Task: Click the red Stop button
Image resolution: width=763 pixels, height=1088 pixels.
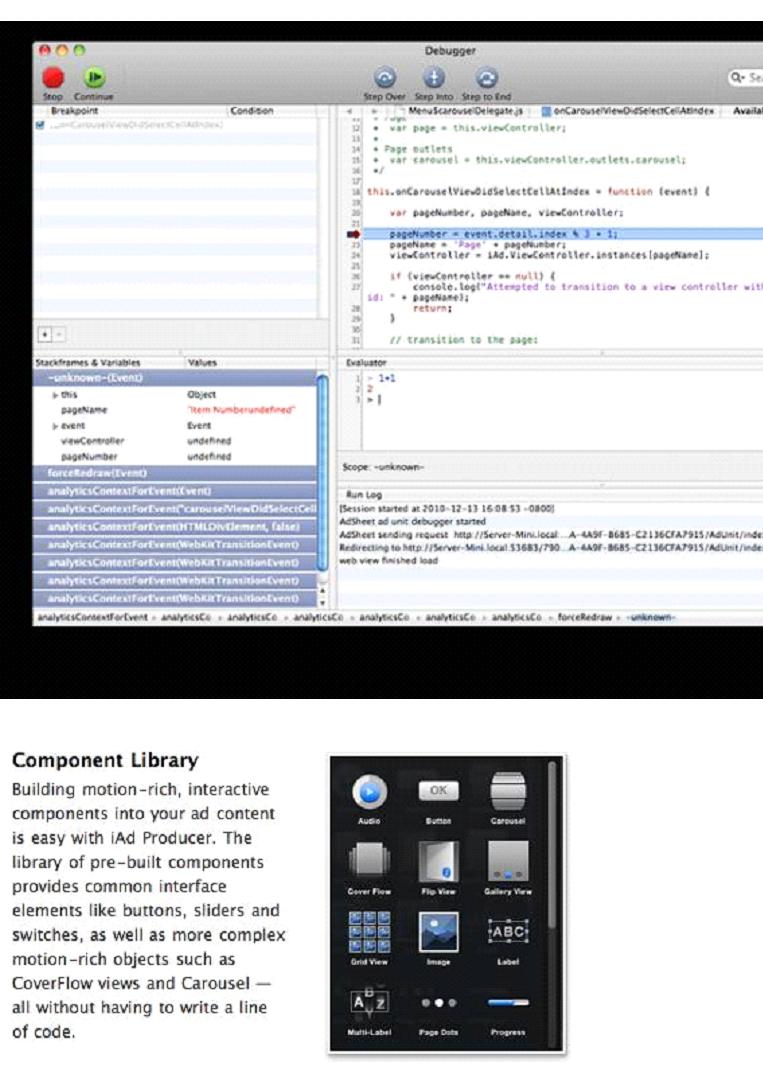Action: (53, 78)
